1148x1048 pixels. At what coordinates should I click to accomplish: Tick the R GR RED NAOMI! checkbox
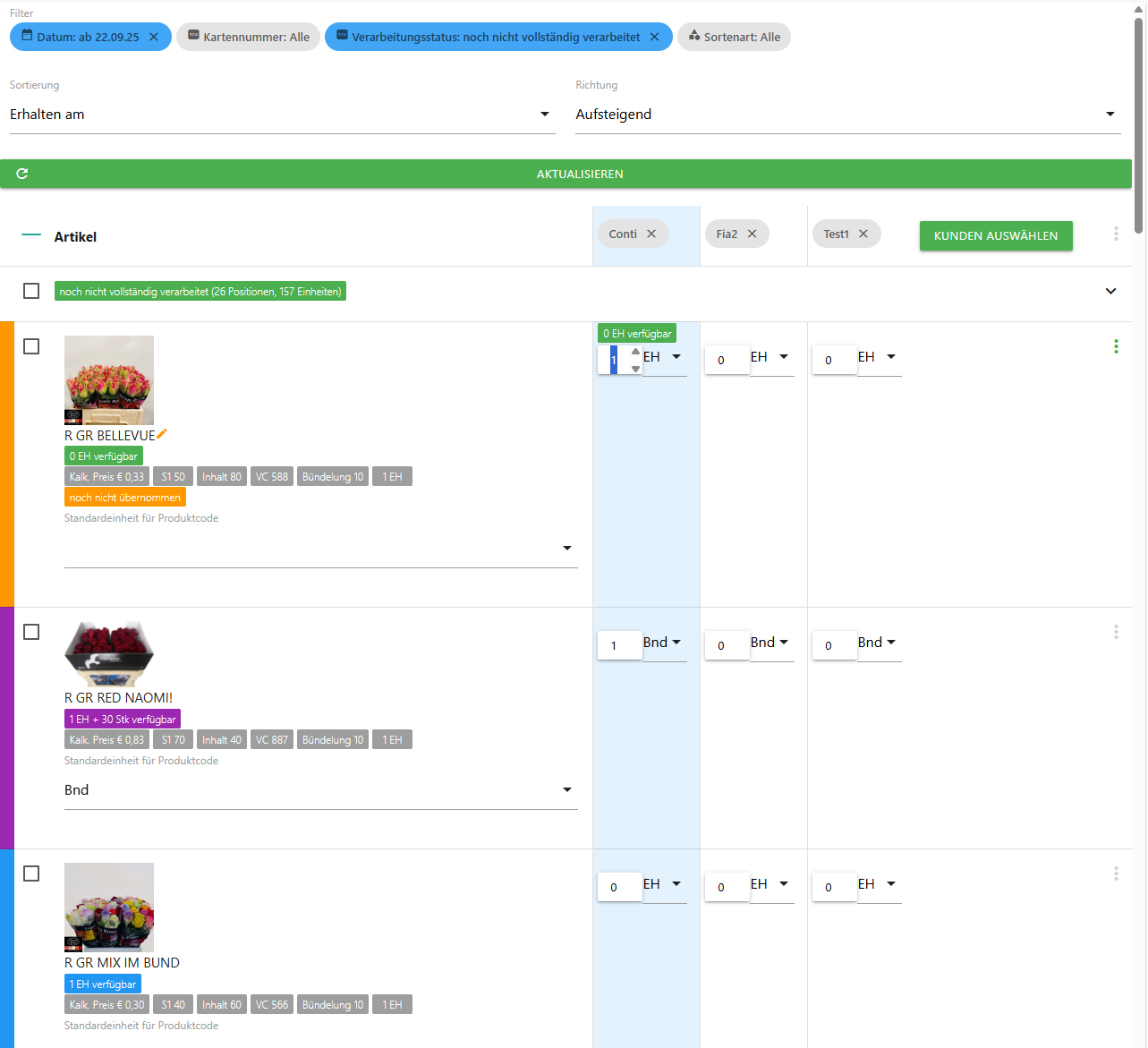(31, 632)
